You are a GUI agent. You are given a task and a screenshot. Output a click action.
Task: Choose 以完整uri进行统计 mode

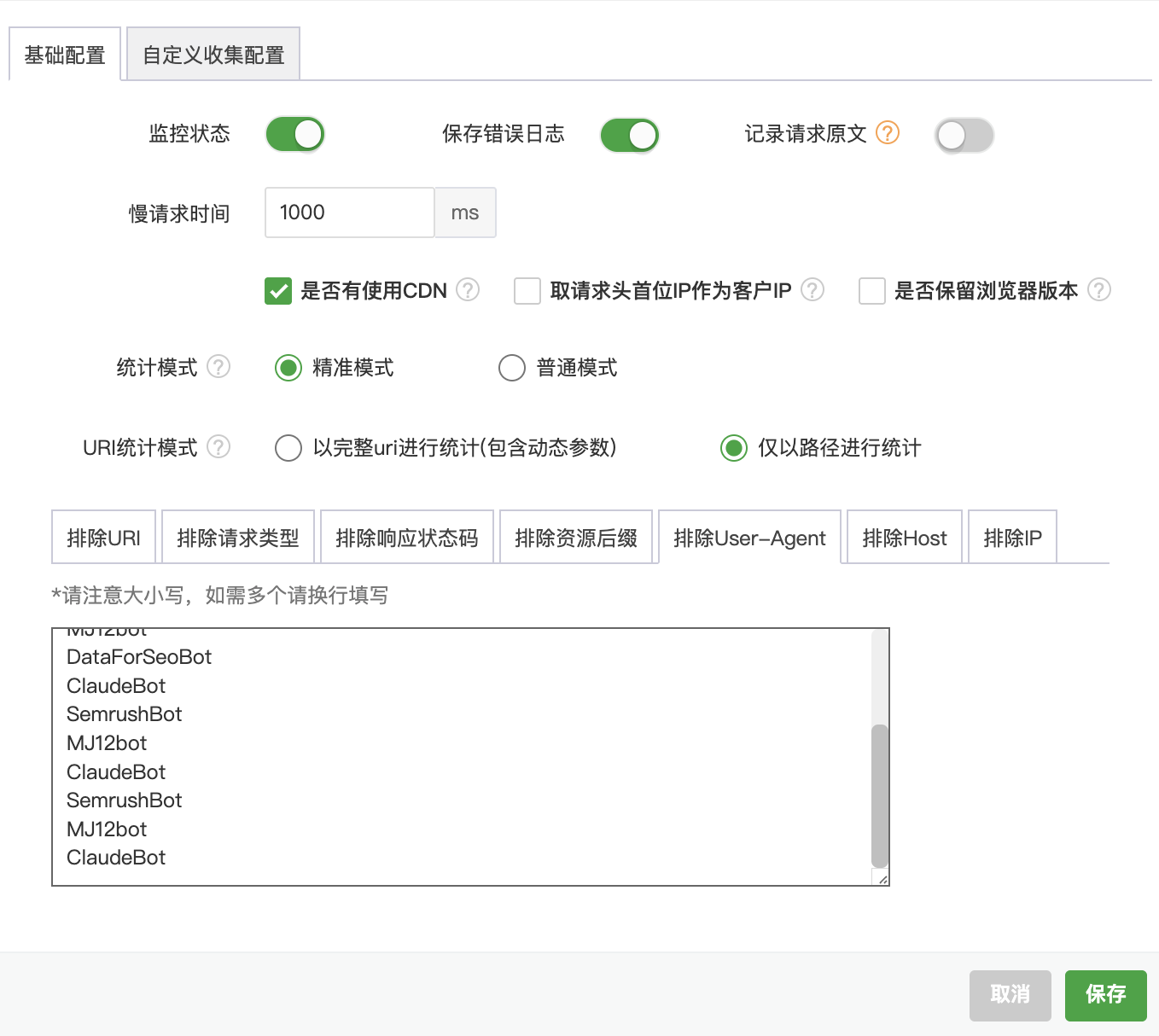pos(288,447)
